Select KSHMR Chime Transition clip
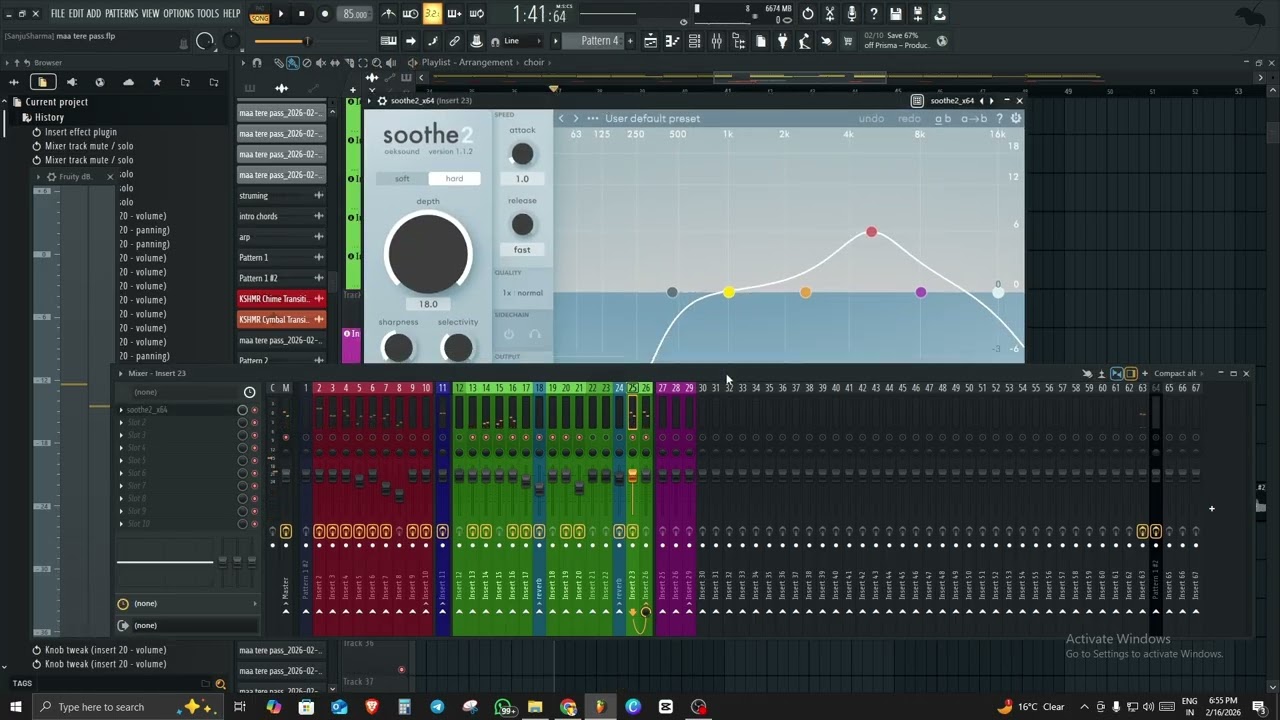This screenshot has width=1280, height=720. (281, 299)
